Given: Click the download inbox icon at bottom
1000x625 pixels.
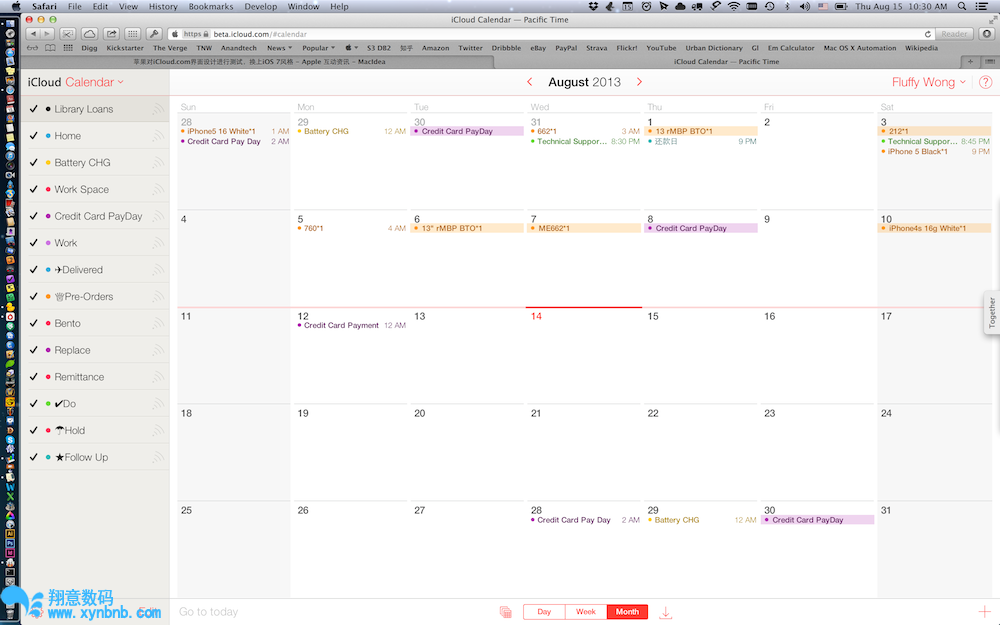Looking at the screenshot, I should (x=665, y=612).
